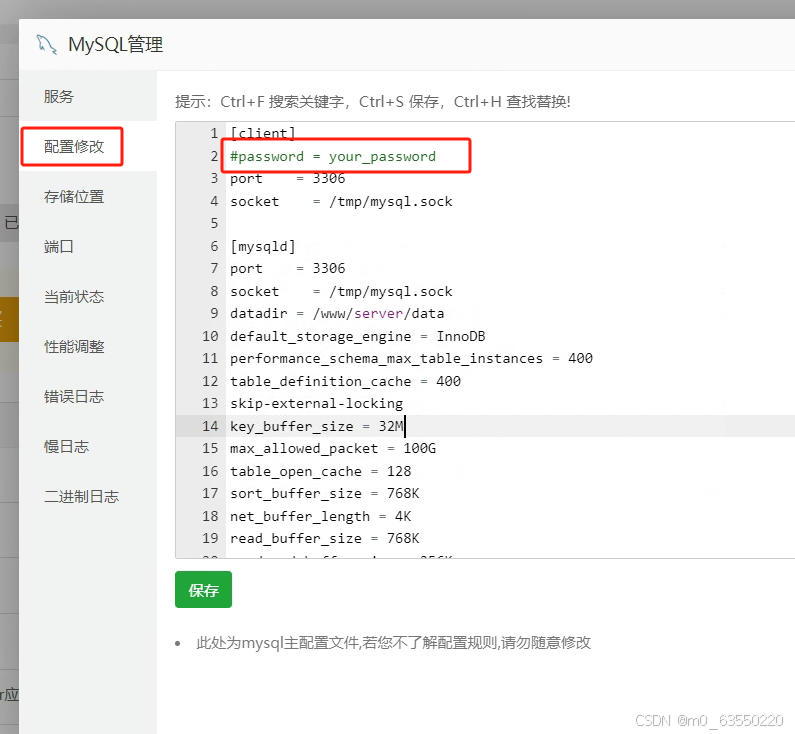Switch to the 存储位置 tab
The image size is (795, 734).
pos(73,197)
